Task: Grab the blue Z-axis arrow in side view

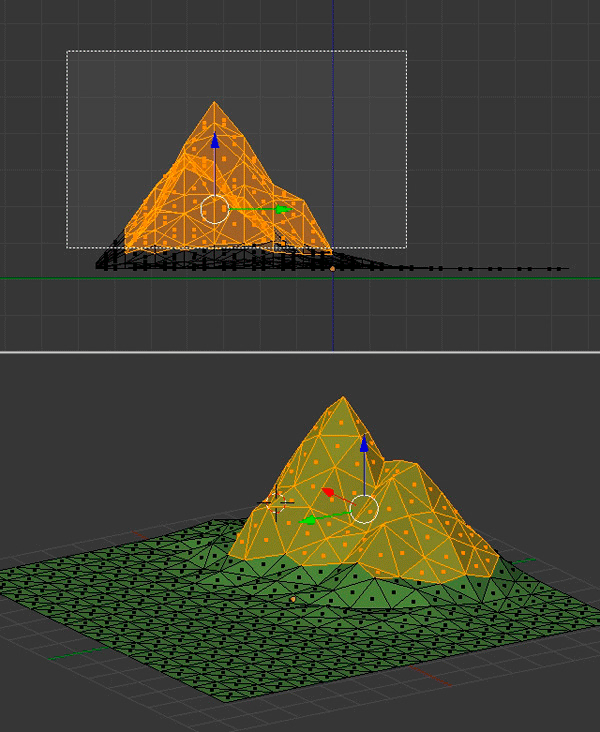Action: tap(215, 141)
